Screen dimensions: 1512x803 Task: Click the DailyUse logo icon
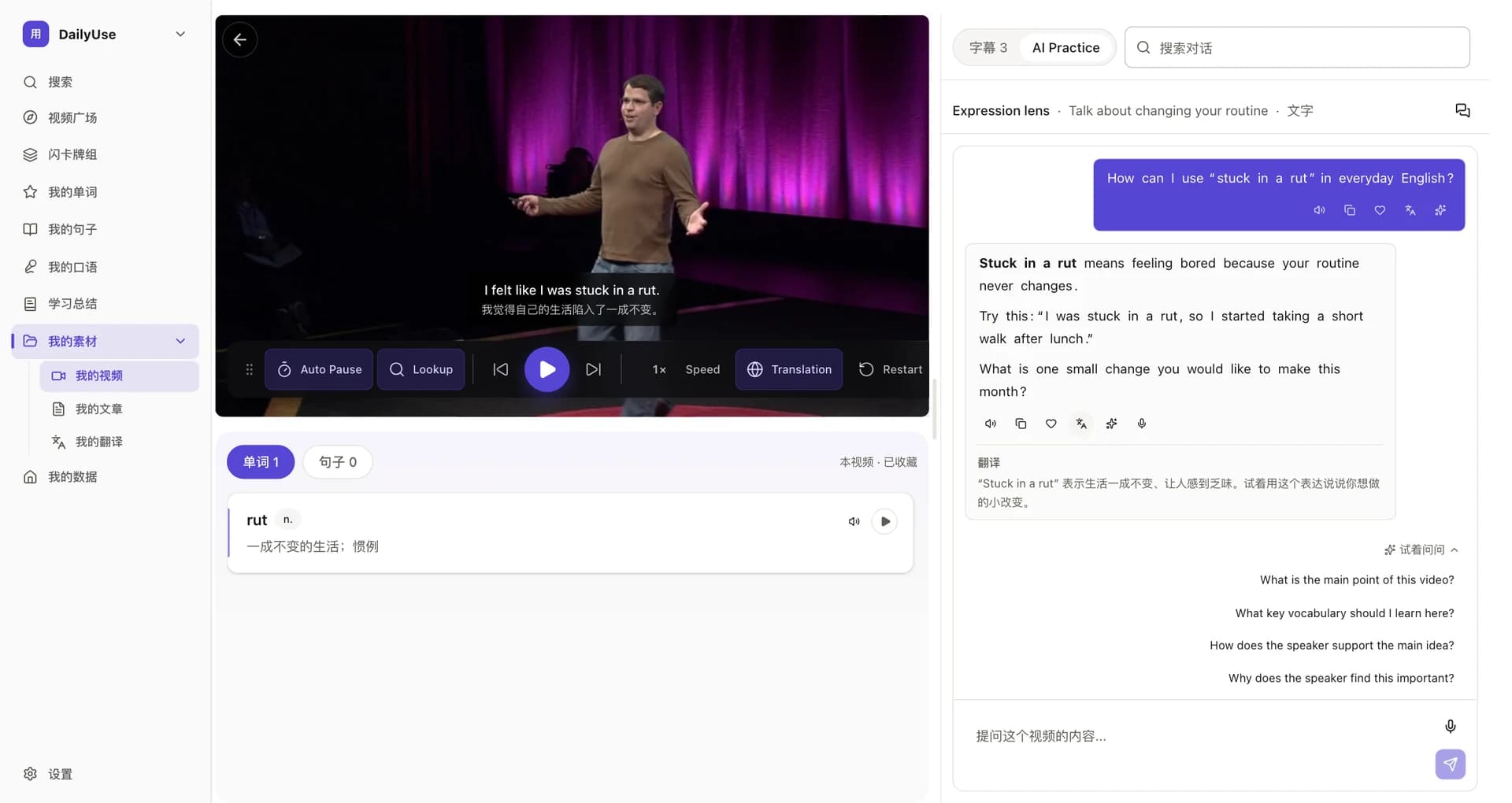[x=35, y=34]
